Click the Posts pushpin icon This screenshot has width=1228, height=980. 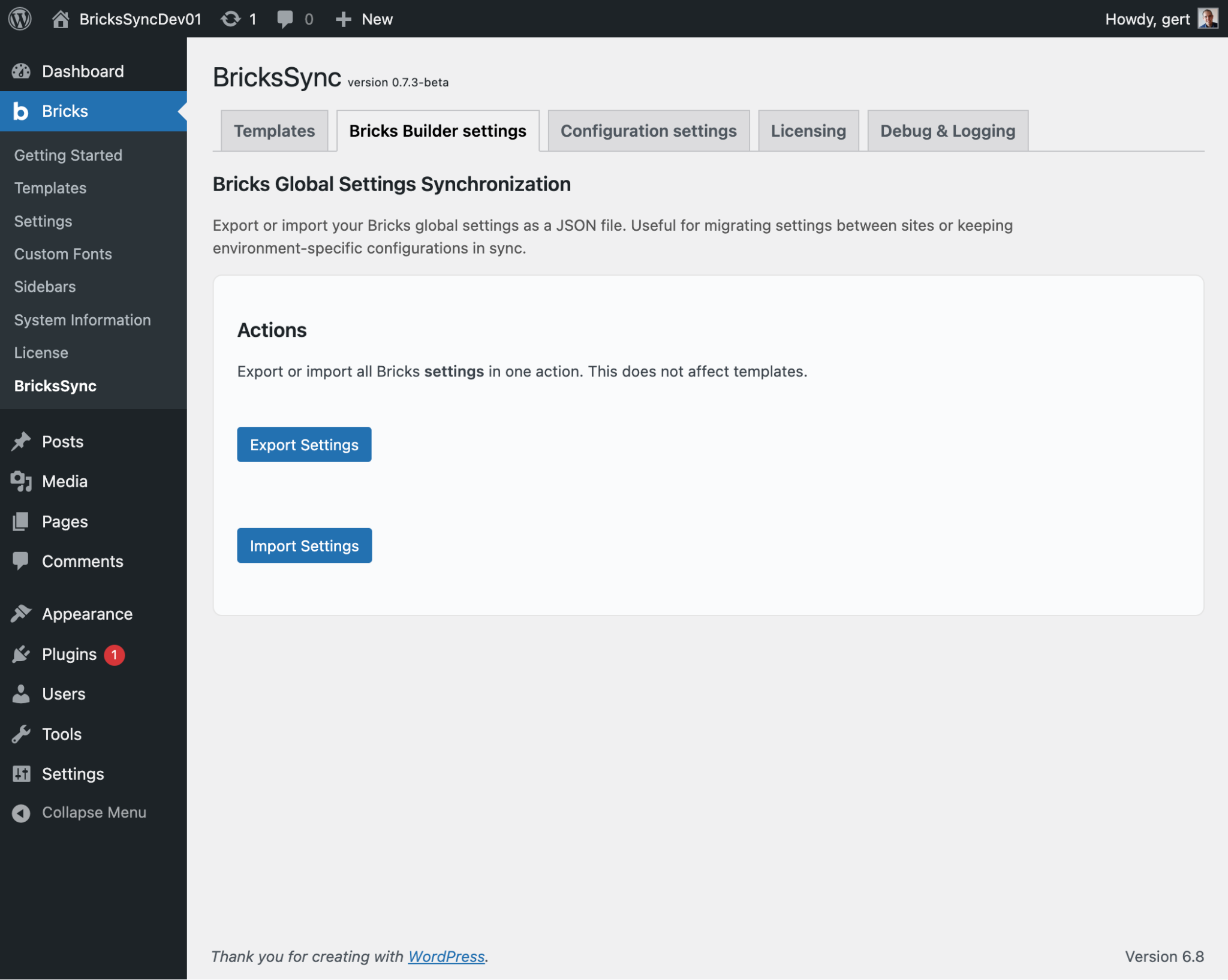point(22,441)
